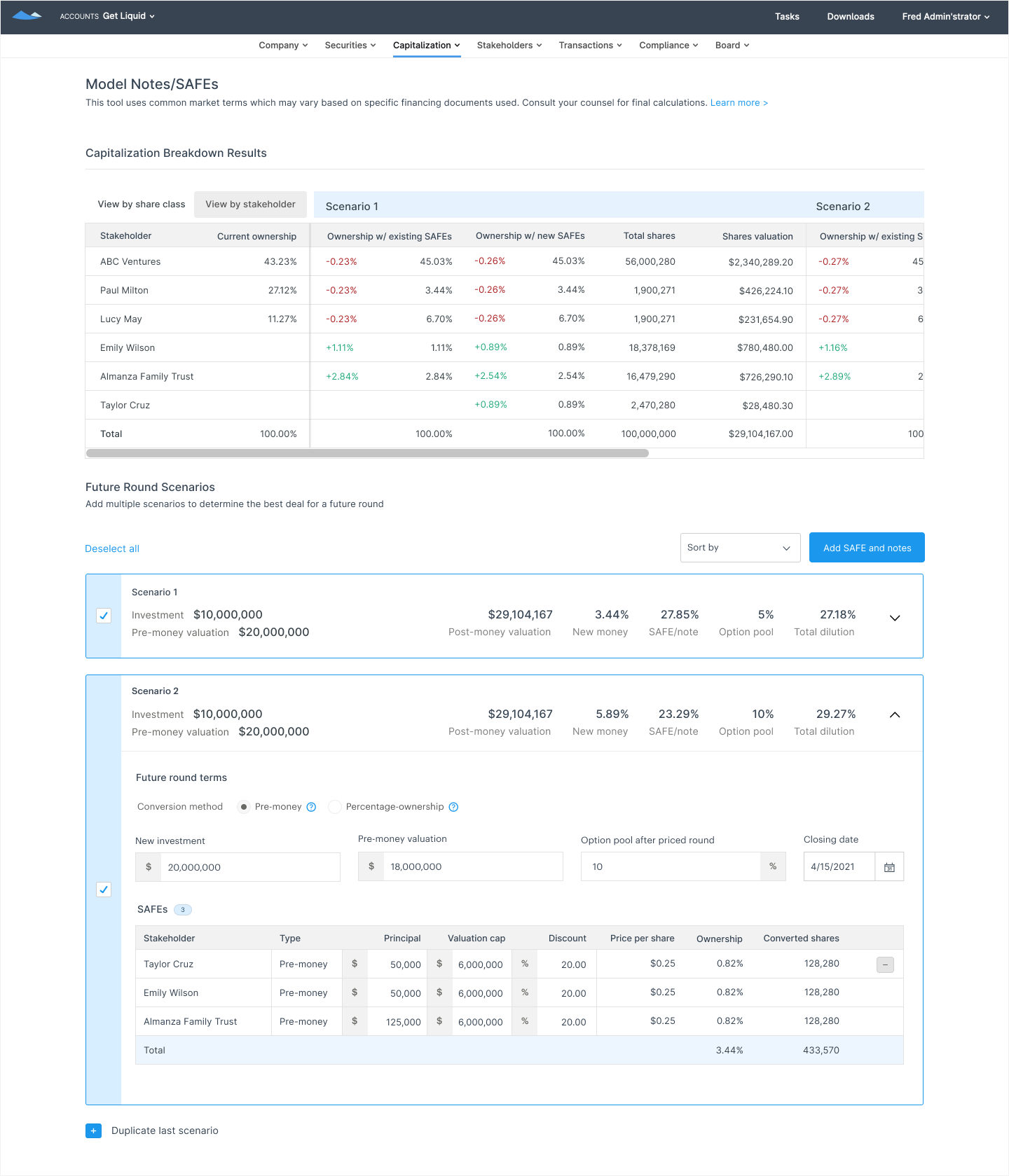Open the Fred Admin'strator user menu

tap(946, 16)
